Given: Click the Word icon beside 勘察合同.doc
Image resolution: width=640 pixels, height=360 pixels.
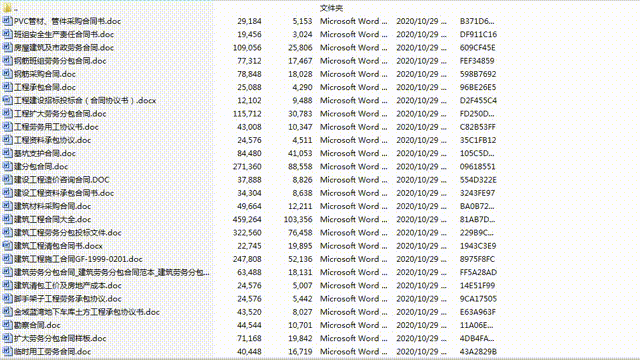Looking at the screenshot, I should point(7,325).
